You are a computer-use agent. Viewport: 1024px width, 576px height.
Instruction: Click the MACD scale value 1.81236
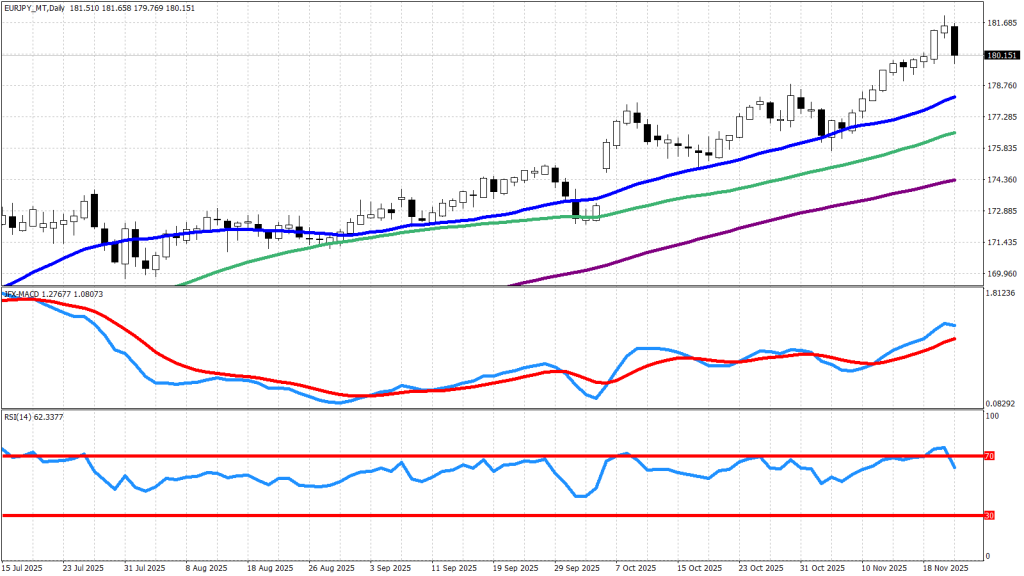click(x=1001, y=294)
